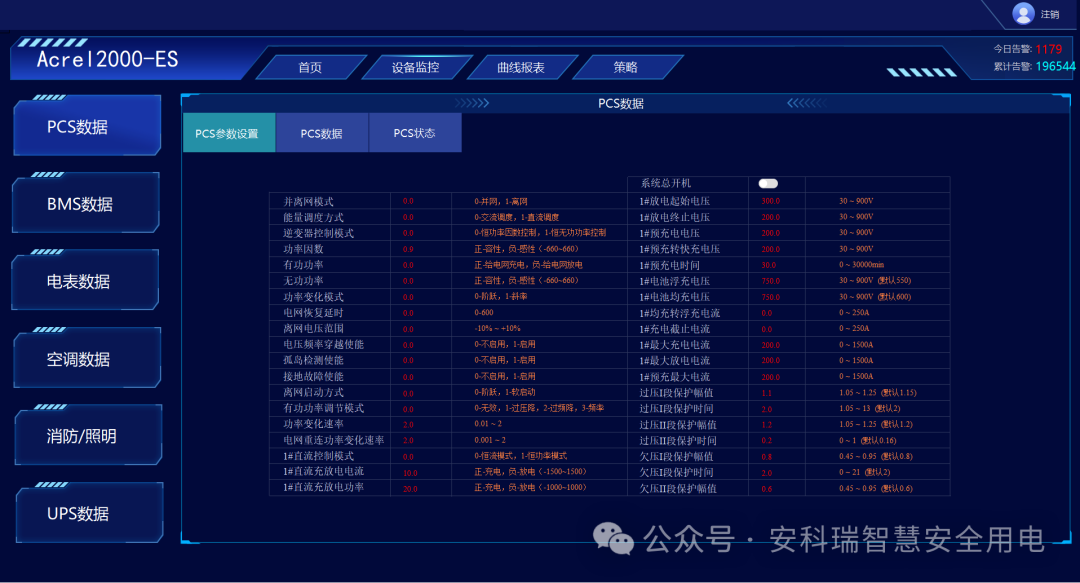
Task: Select PCS数据 in the left sidebar
Action: point(87,127)
